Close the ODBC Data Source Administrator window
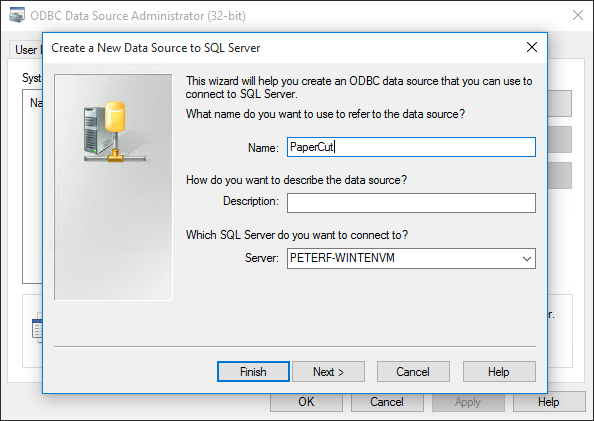The height and width of the screenshot is (421, 594). pos(578,16)
